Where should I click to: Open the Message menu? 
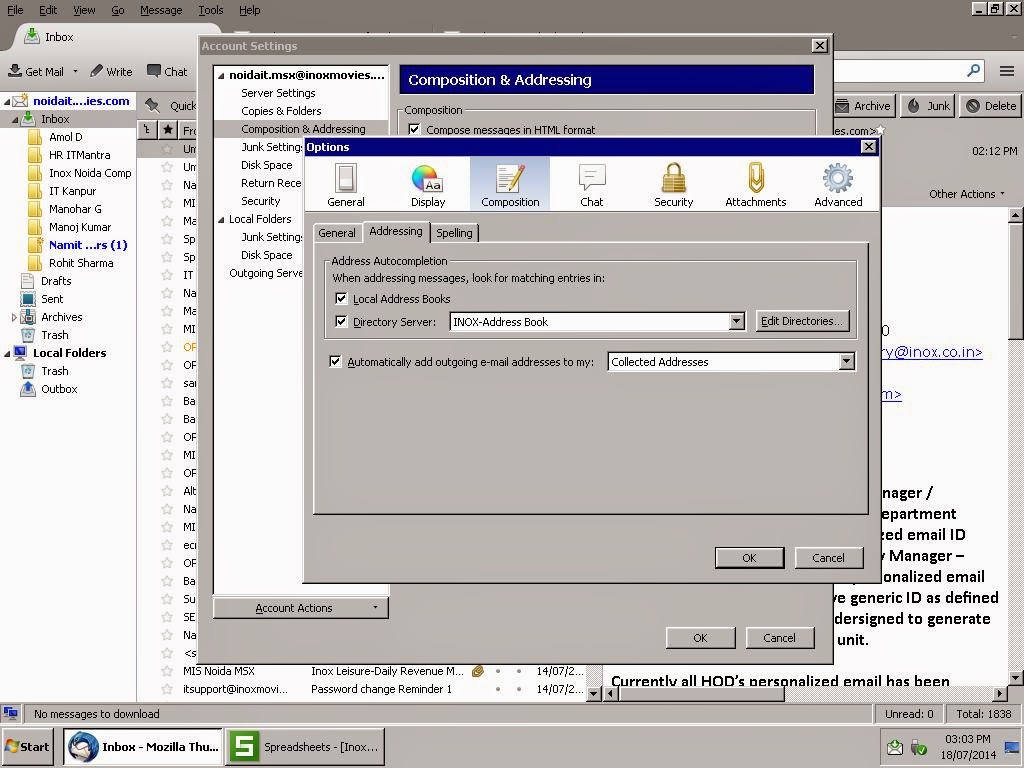[162, 10]
